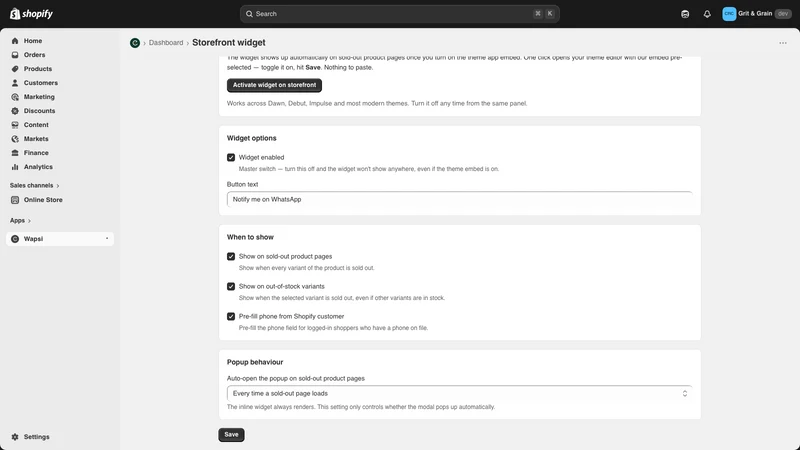
Task: Click Activate widget on storefront button
Action: pyautogui.click(x=274, y=85)
